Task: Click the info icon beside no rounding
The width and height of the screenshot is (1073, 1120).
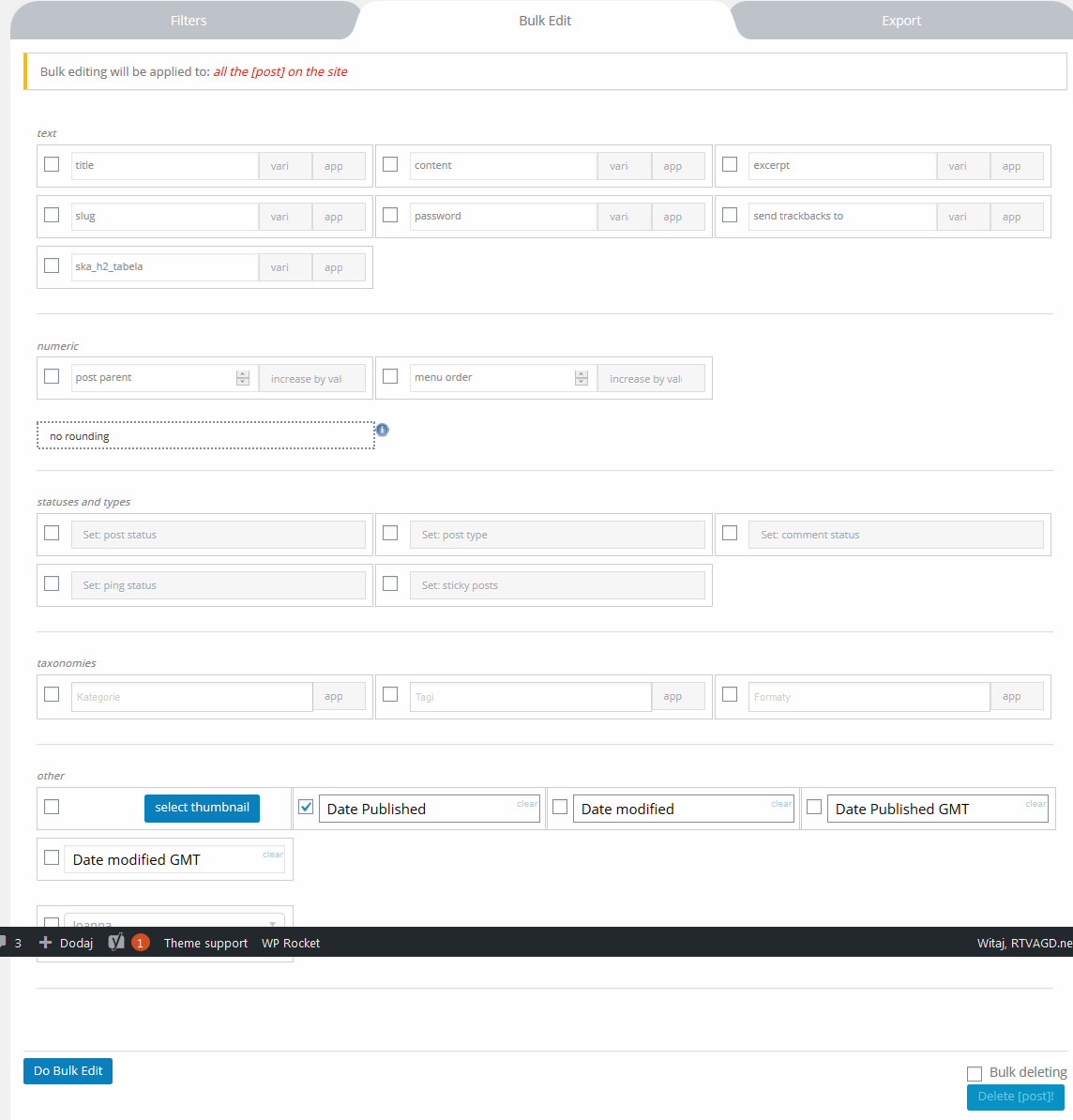Action: (x=382, y=430)
